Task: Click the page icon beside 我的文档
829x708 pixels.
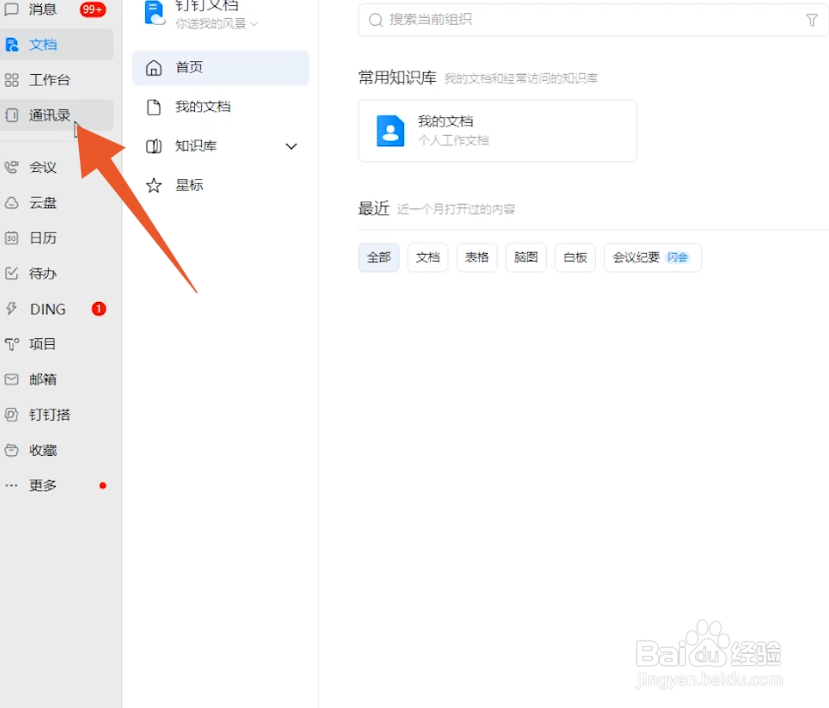Action: pos(154,107)
